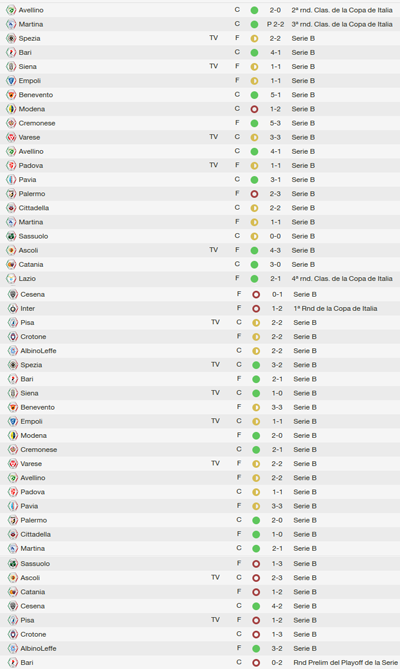400x670 pixels.
Task: Open the 4ª rnd. Clas. de la Copa de Italia link
Action: (342, 279)
